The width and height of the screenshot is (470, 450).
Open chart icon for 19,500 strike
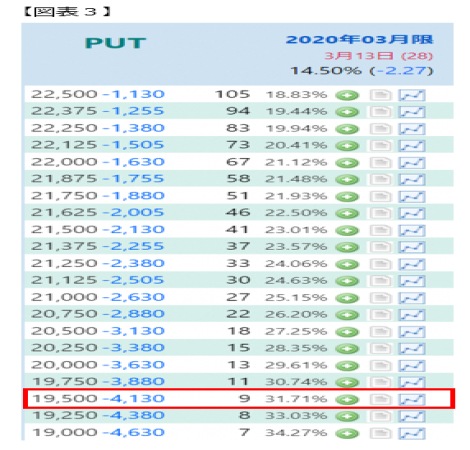tap(412, 399)
